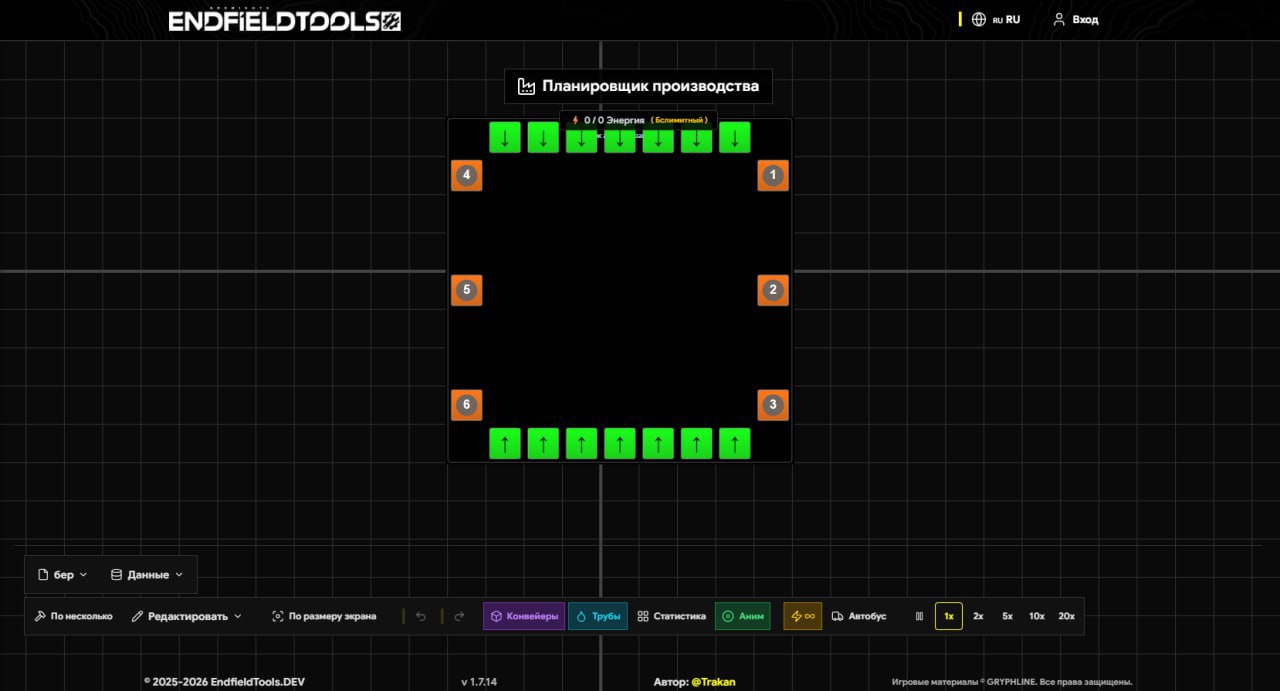
Task: Click the redo arrow icon
Action: [459, 616]
